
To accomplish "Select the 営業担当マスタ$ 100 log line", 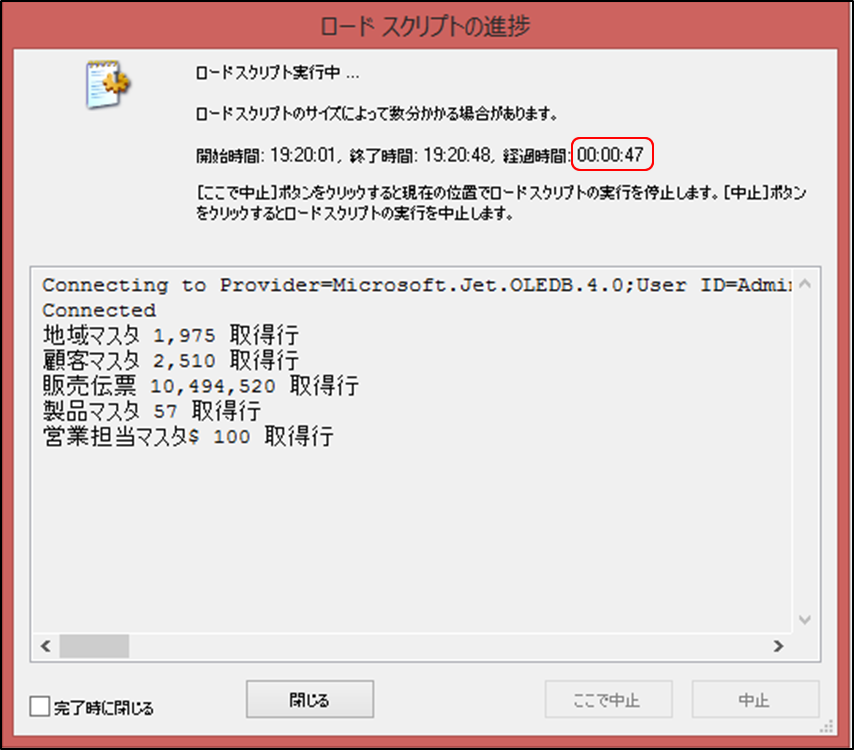I will (x=188, y=437).
